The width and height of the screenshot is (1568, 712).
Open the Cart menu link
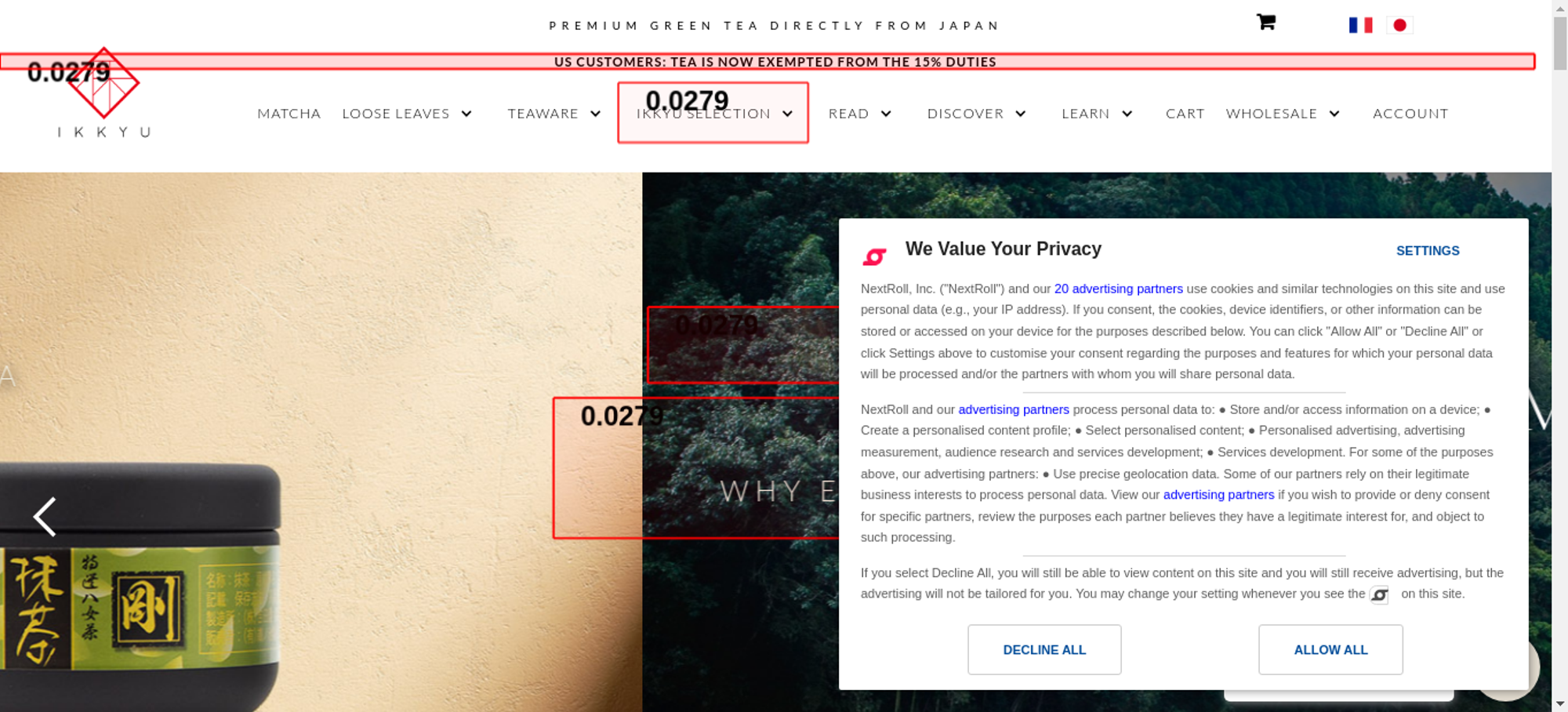click(1185, 114)
